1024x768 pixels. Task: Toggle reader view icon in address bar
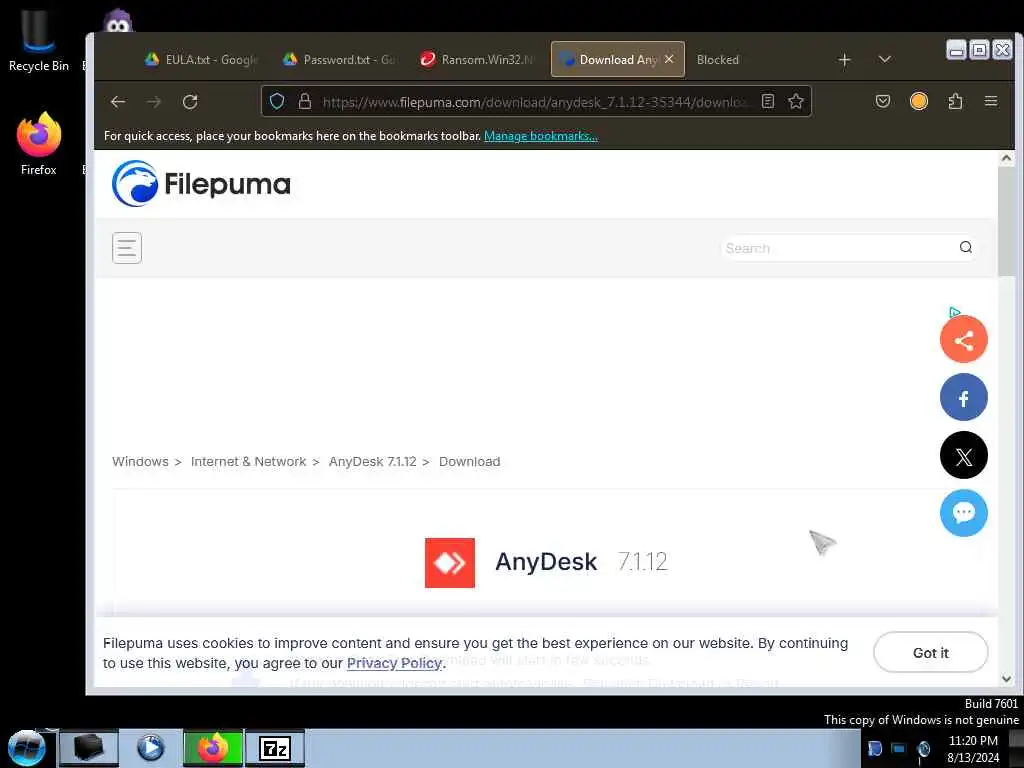pyautogui.click(x=768, y=101)
